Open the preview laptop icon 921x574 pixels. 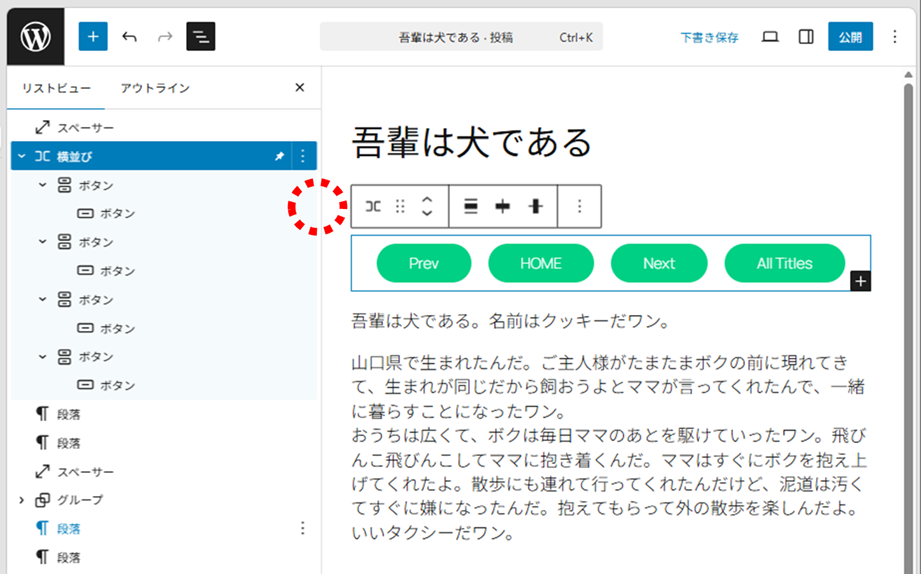770,37
